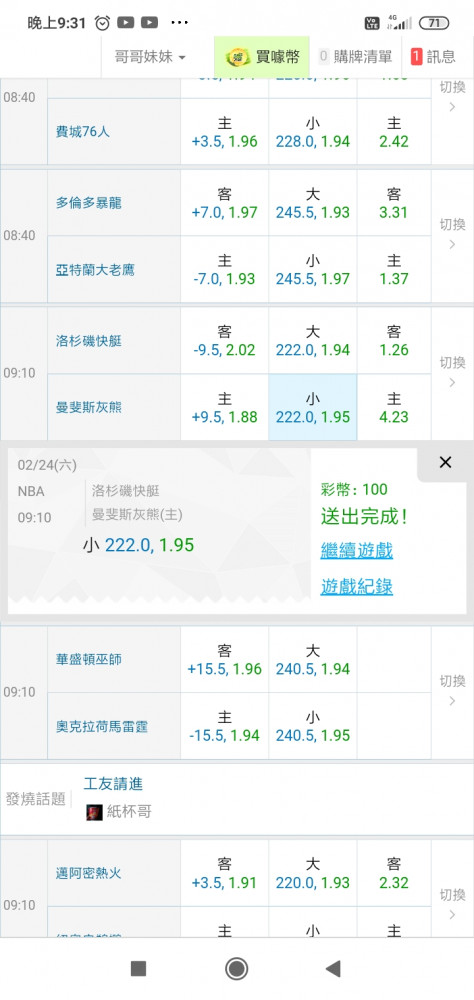Select 費城76人 moneyline 2.42

point(394,132)
